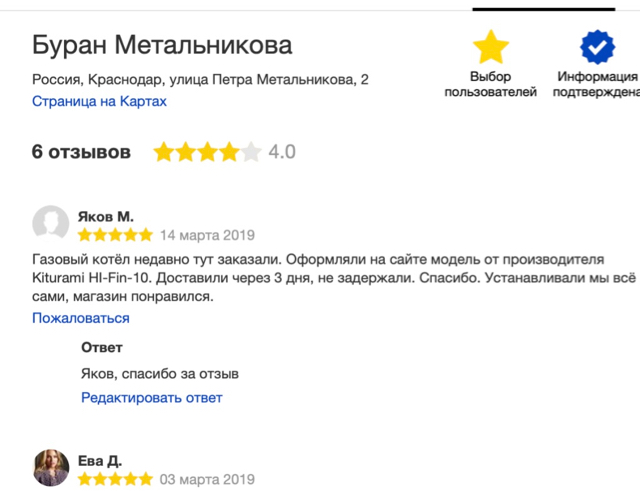This screenshot has width=640, height=491.
Task: Click the blue verified information checkmark badge
Action: pos(598,47)
